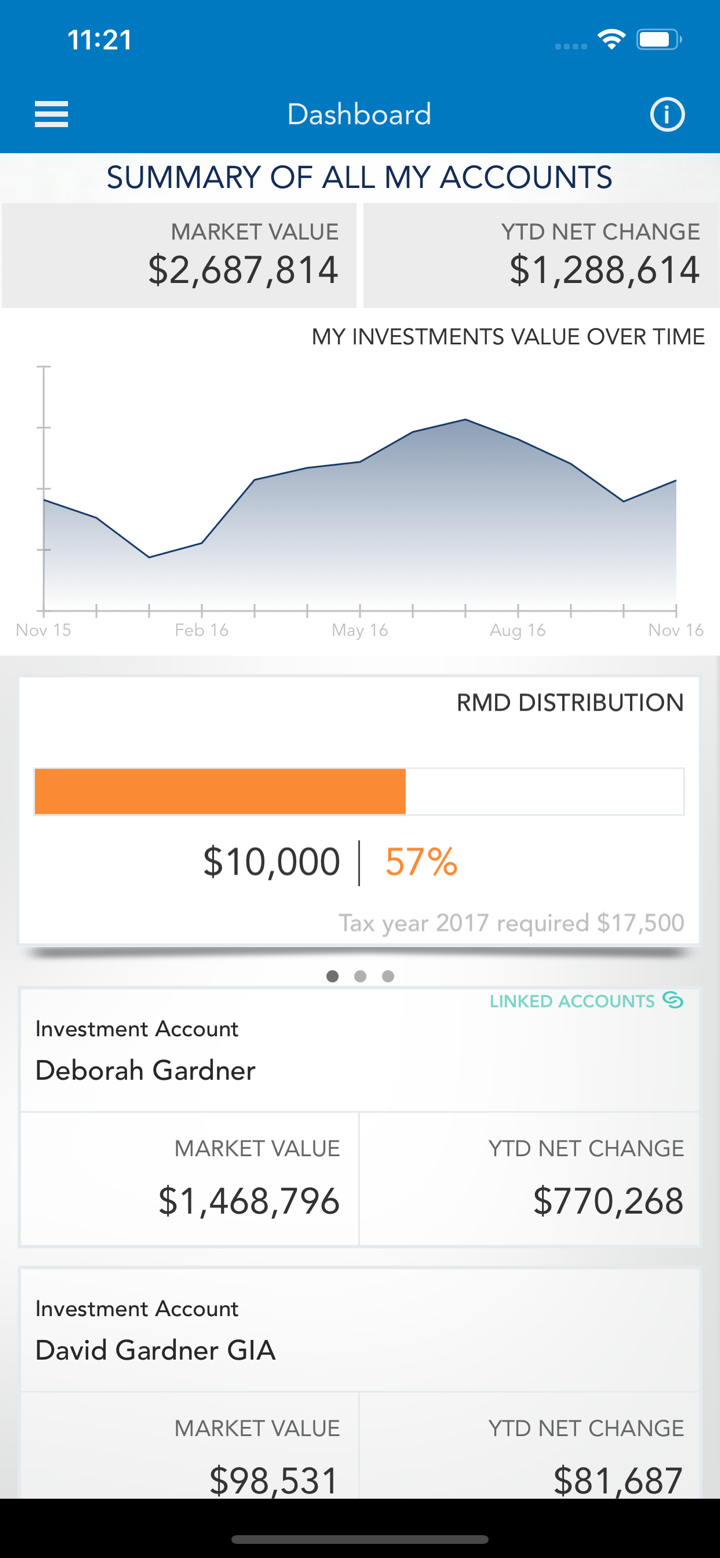
Task: Select the first carousel page dot
Action: point(332,976)
